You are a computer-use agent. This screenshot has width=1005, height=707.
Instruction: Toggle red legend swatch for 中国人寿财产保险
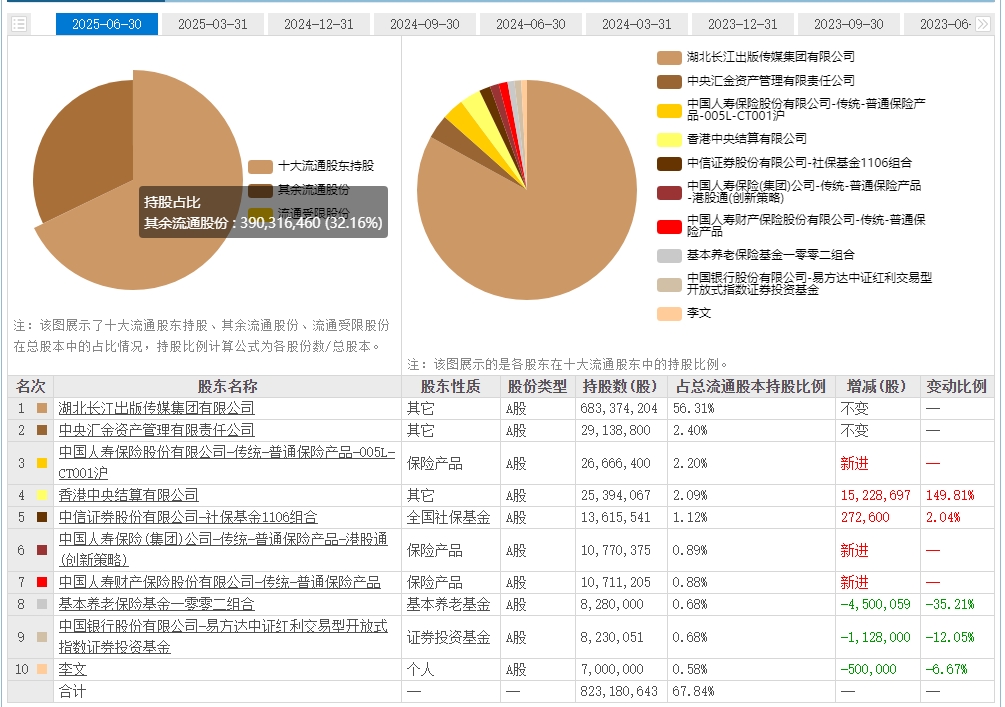click(669, 226)
